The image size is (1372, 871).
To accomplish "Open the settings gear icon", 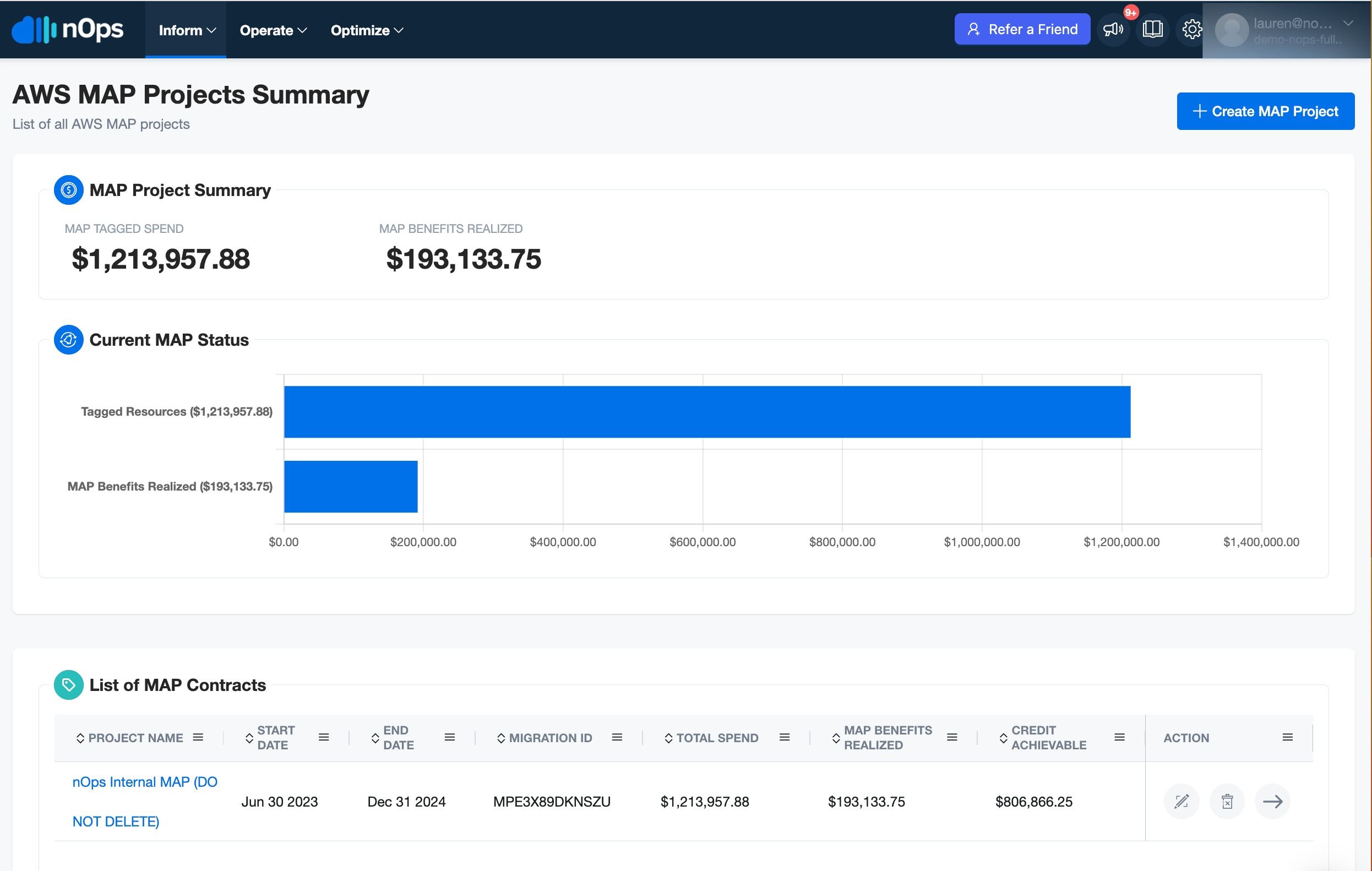I will coord(1191,29).
